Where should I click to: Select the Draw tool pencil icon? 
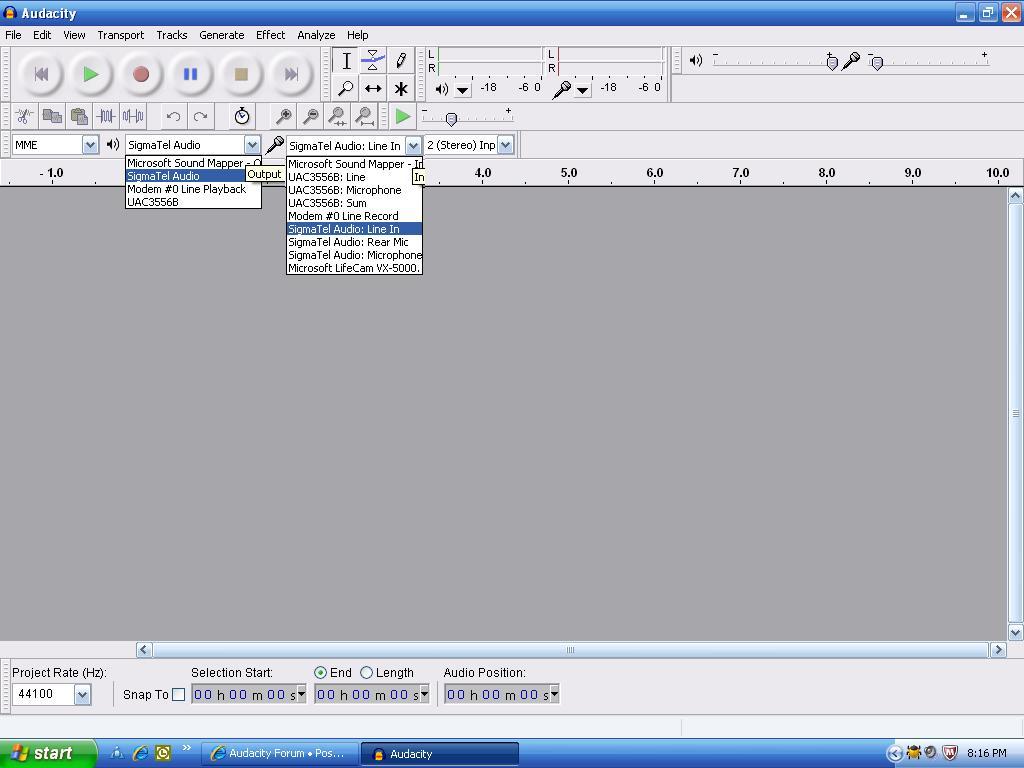[x=400, y=60]
